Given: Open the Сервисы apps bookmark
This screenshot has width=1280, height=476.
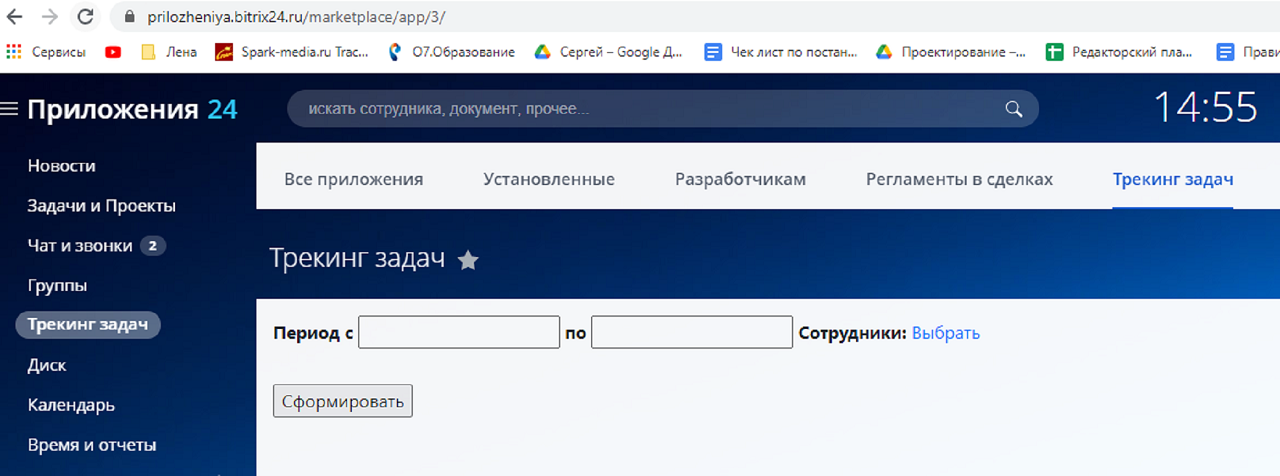Looking at the screenshot, I should tap(48, 52).
